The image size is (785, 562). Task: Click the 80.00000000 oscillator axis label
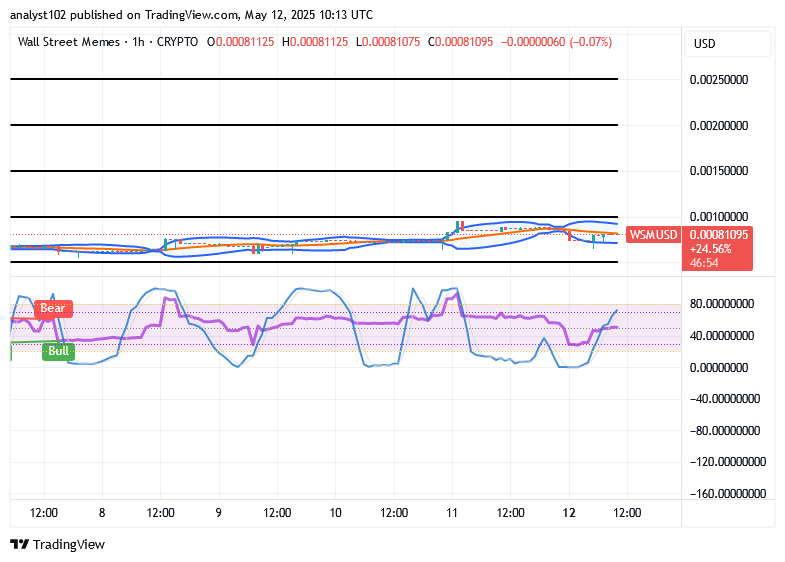tap(722, 304)
